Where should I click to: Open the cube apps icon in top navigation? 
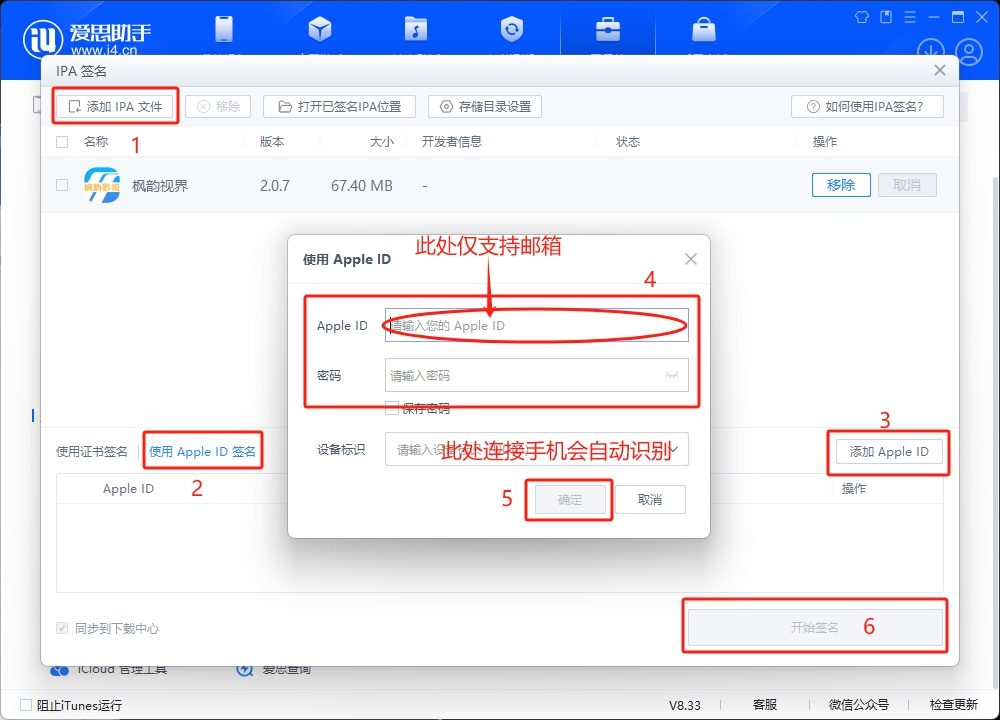(320, 29)
